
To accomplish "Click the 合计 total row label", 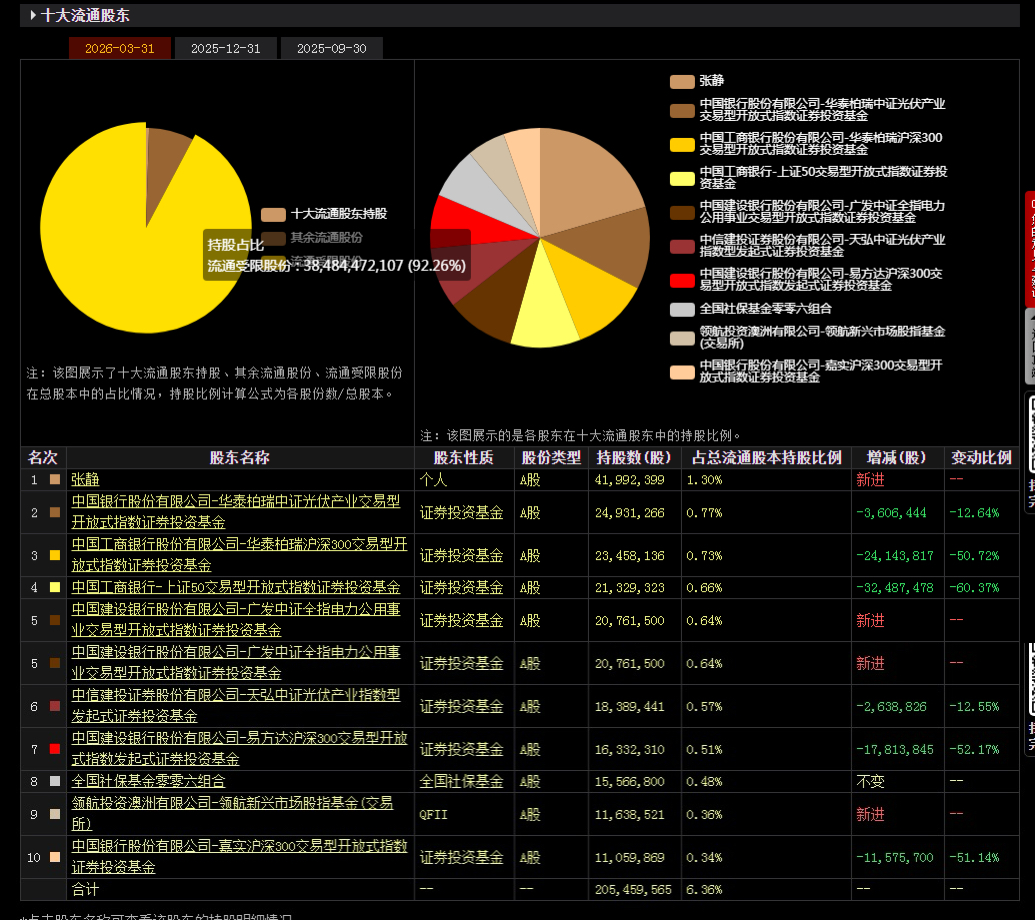I will [85, 889].
